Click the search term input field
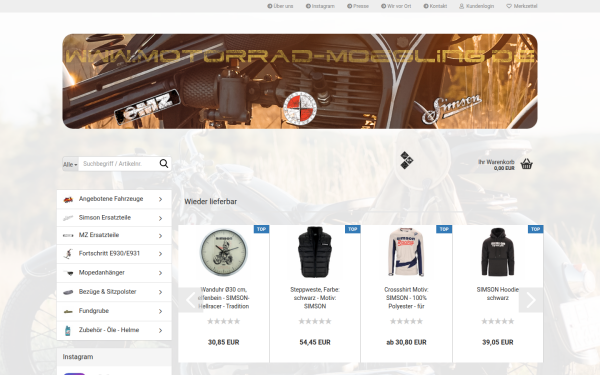Image resolution: width=600 pixels, height=375 pixels. tap(119, 164)
